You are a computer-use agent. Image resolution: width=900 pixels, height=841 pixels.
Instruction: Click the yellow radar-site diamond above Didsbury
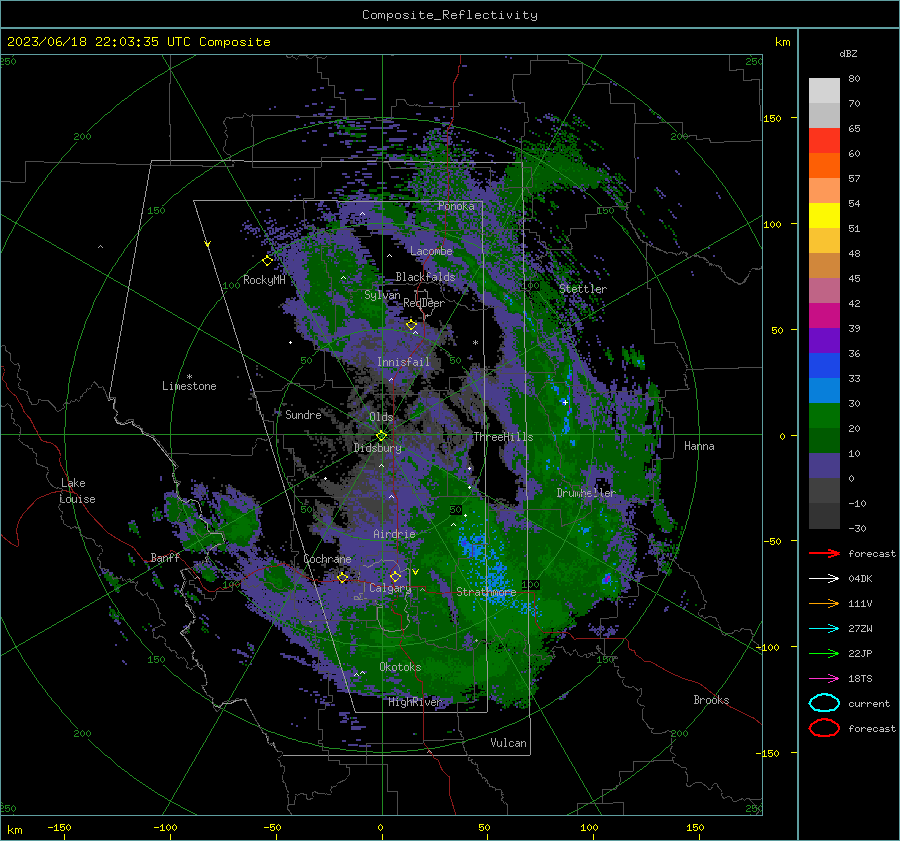click(x=381, y=436)
